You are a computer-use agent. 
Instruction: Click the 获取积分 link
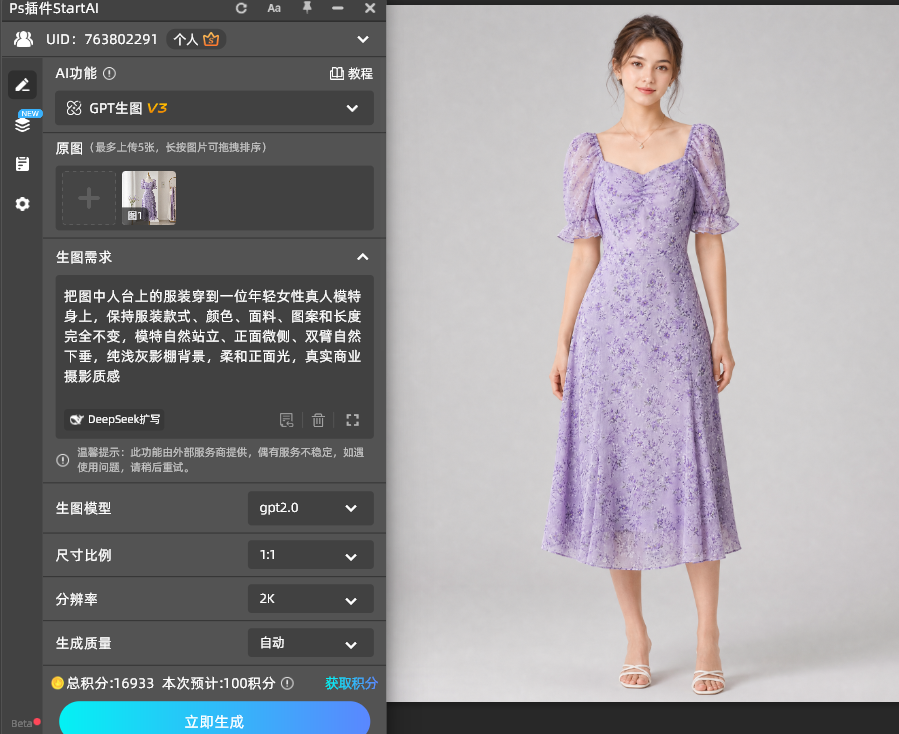pos(351,683)
